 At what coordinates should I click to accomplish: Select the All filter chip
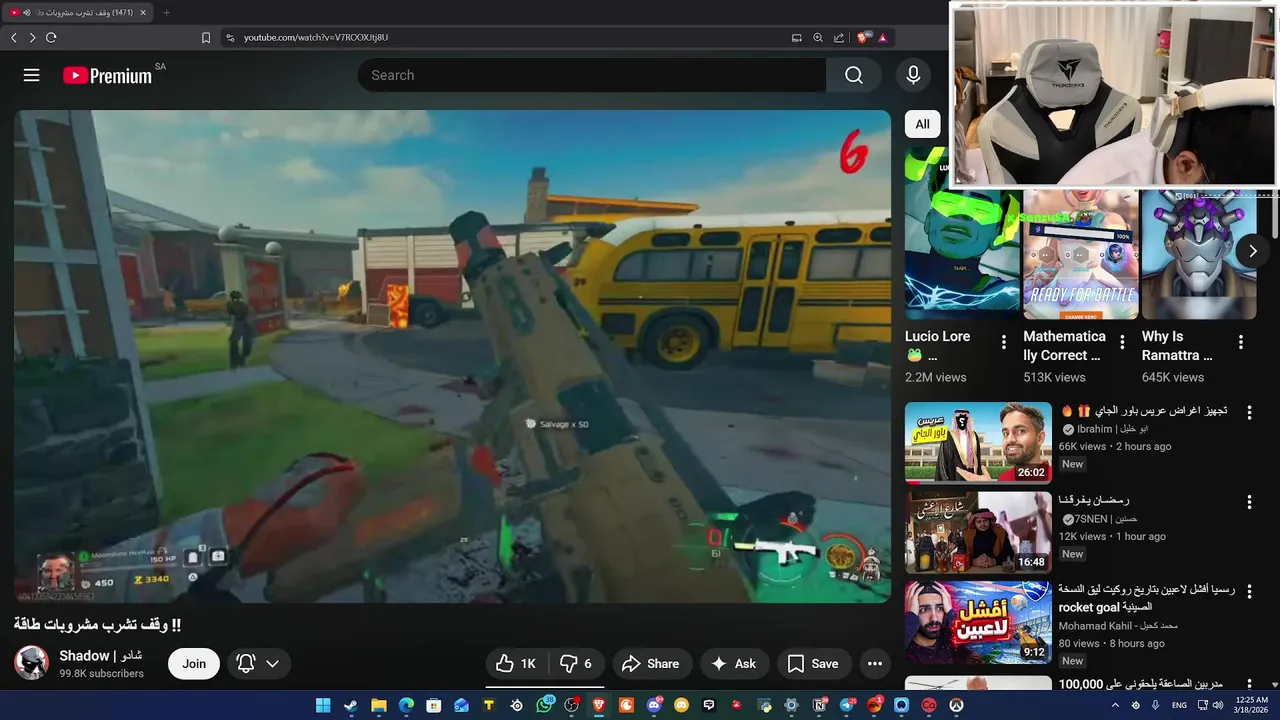[922, 124]
